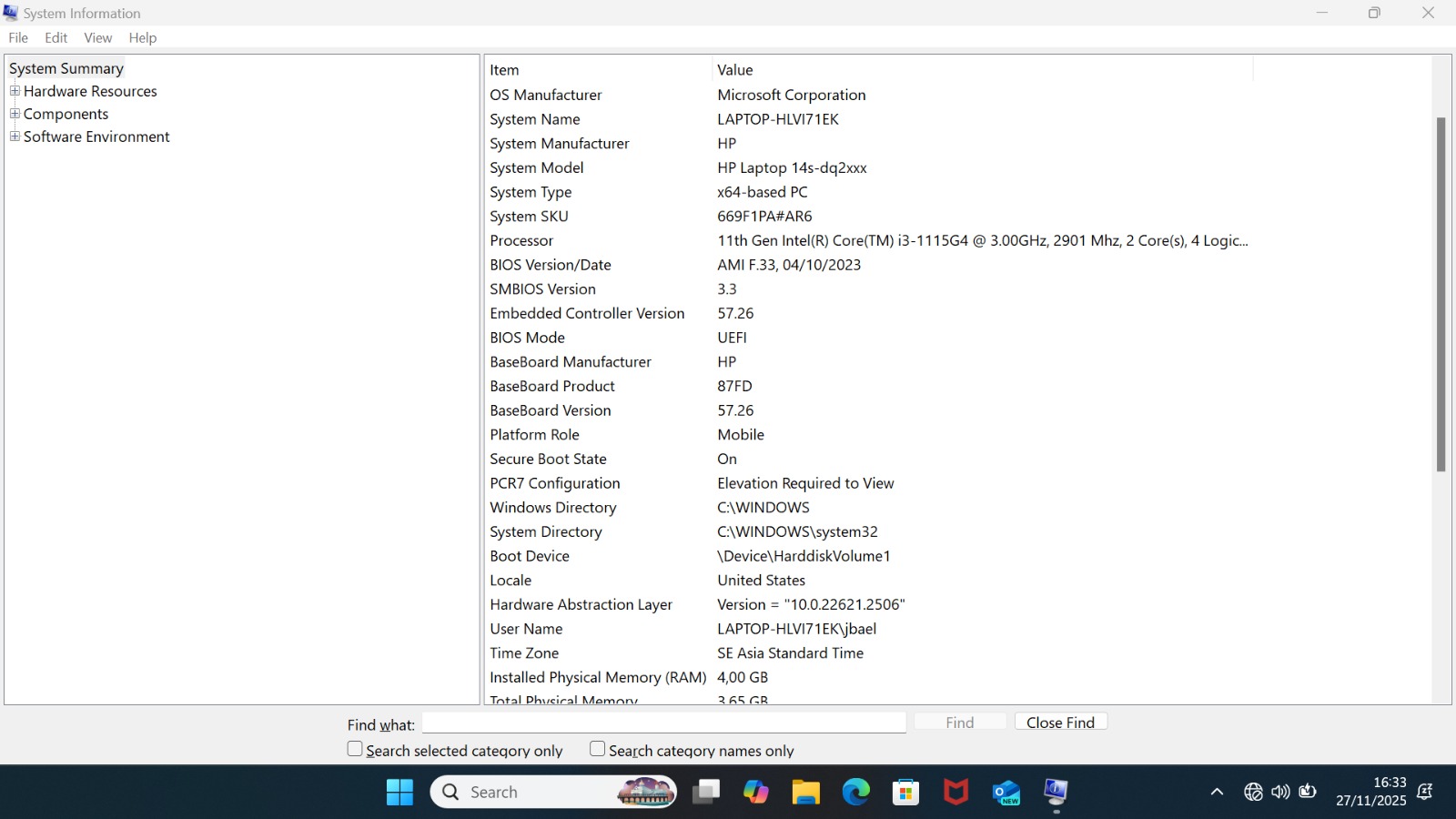The height and width of the screenshot is (819, 1456).
Task: Open McAfee antivirus icon
Action: click(x=955, y=792)
